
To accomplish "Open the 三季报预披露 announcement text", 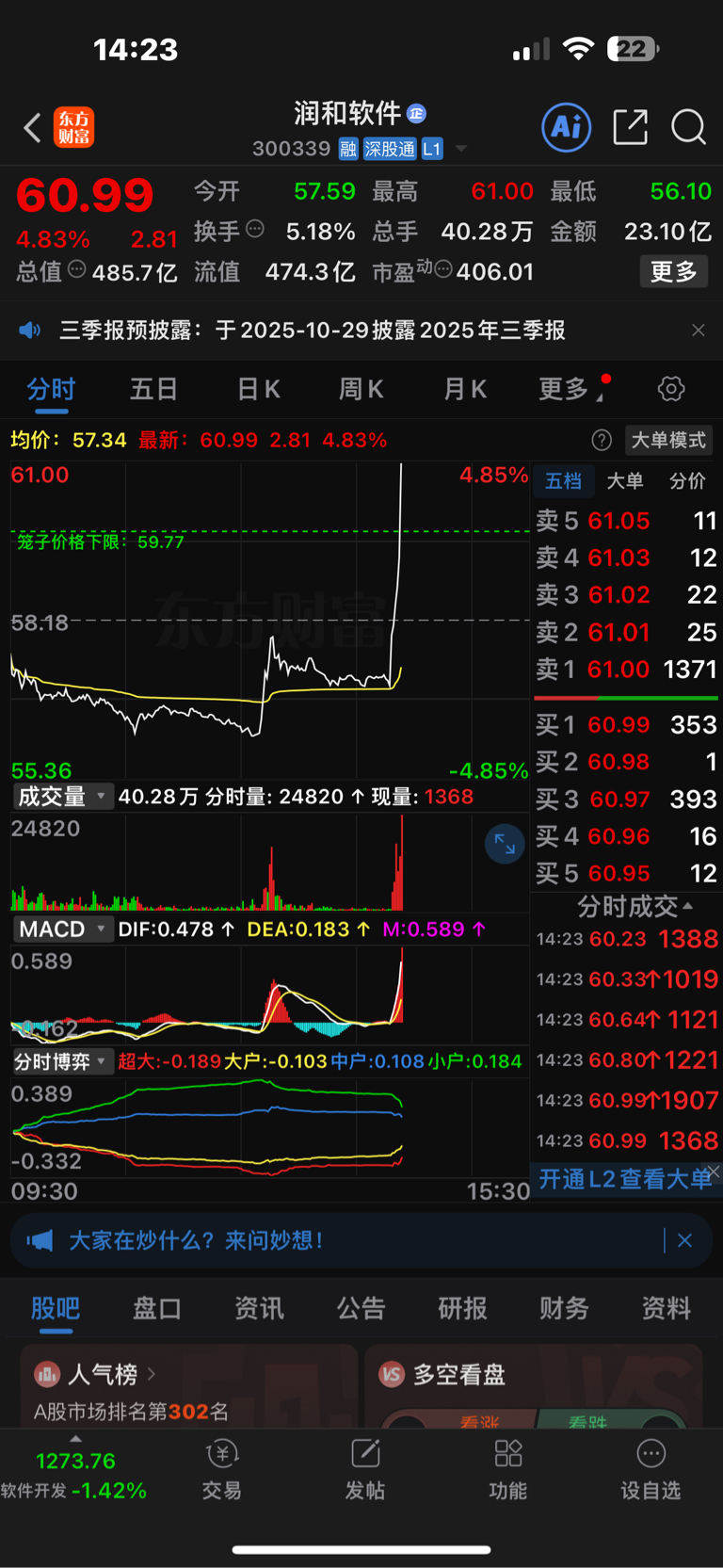I will [x=313, y=330].
